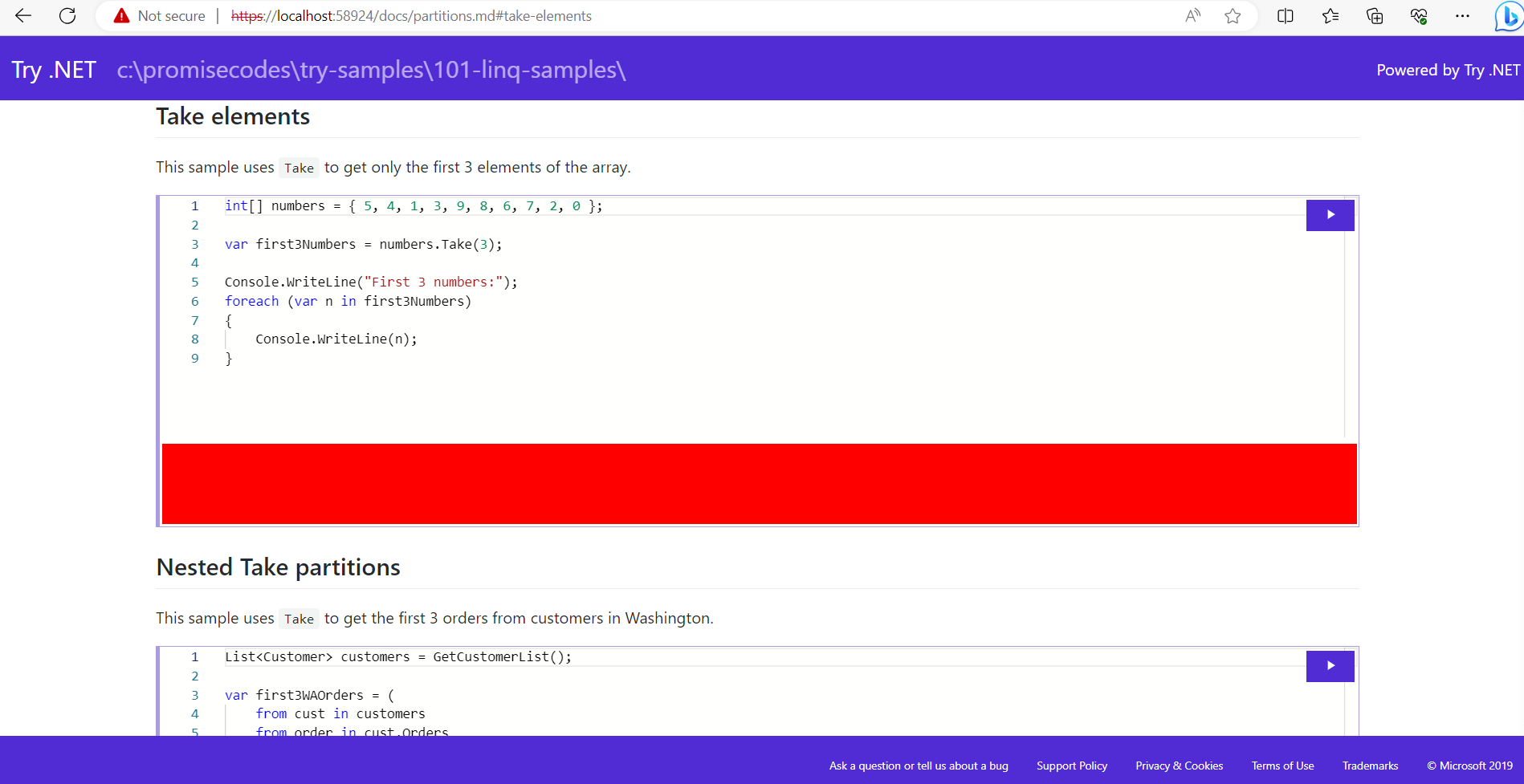Select the Privacy & Cookies footer item

(1179, 766)
